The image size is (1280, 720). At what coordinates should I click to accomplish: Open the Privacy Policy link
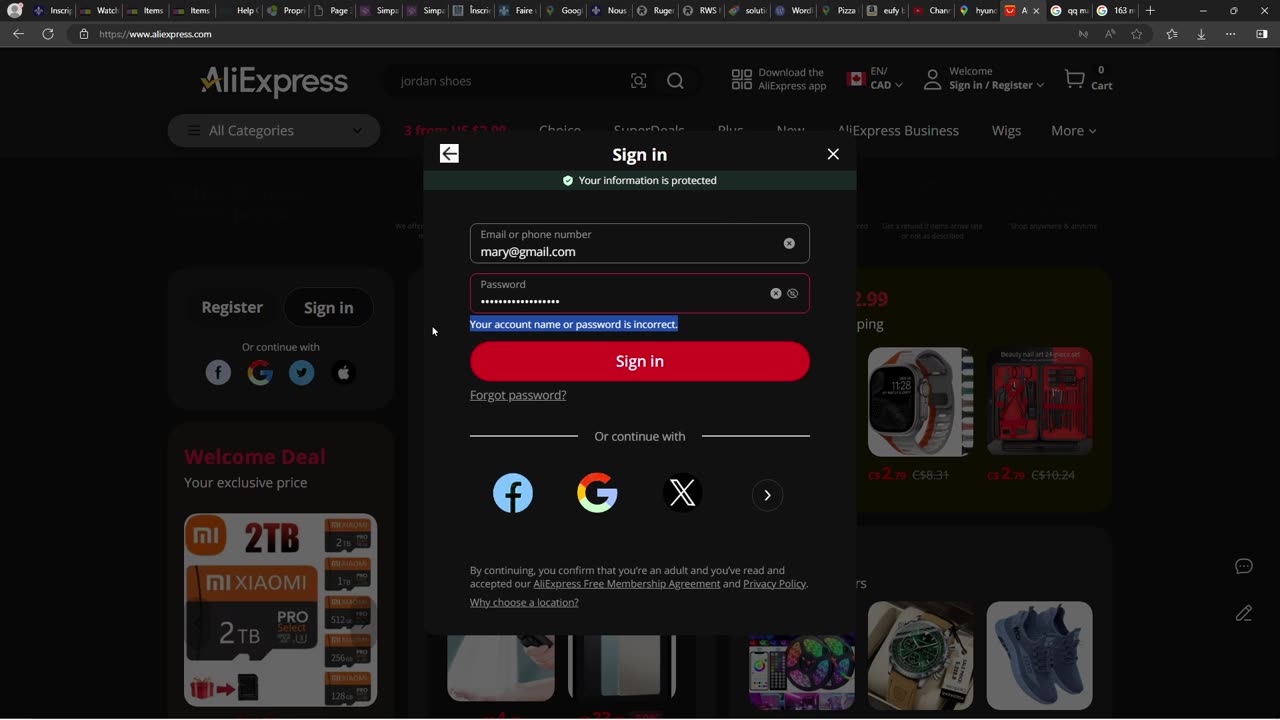click(774, 584)
